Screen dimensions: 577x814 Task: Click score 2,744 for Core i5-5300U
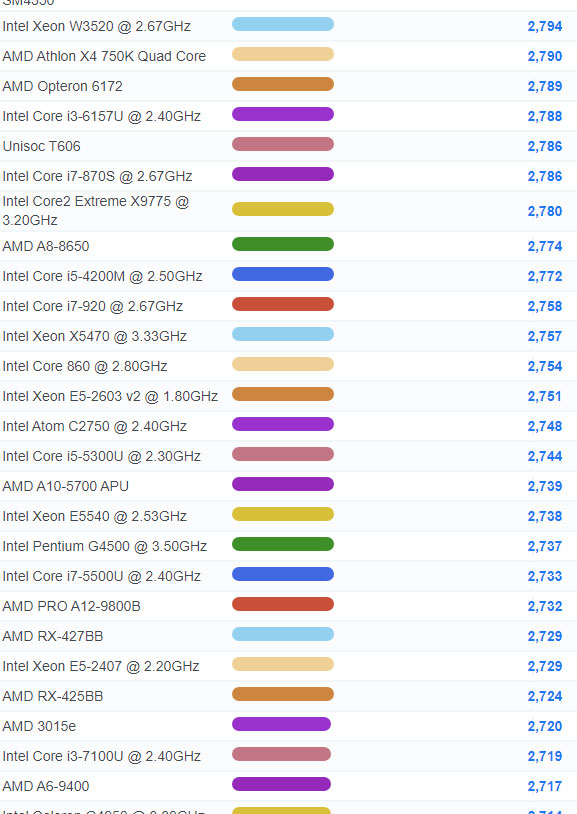coord(545,457)
